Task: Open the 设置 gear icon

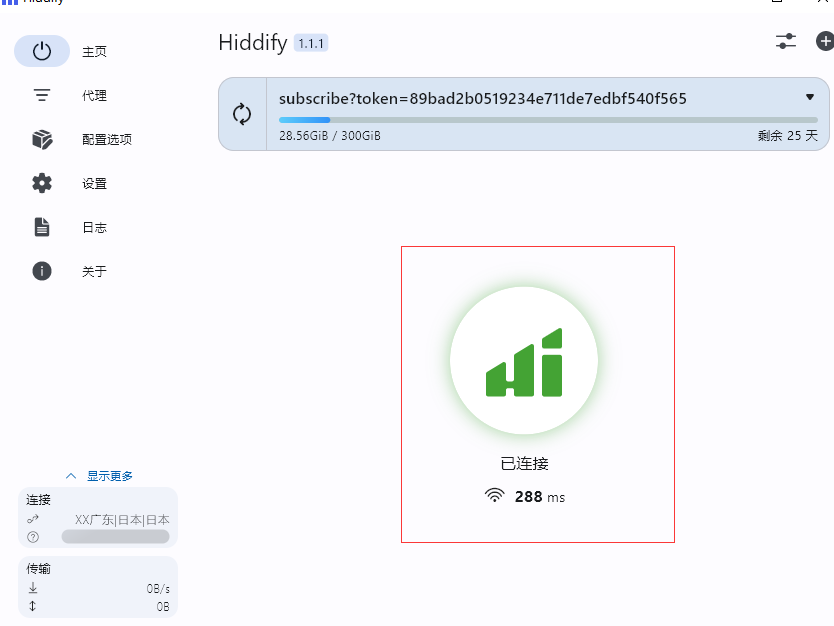Action: (x=42, y=183)
